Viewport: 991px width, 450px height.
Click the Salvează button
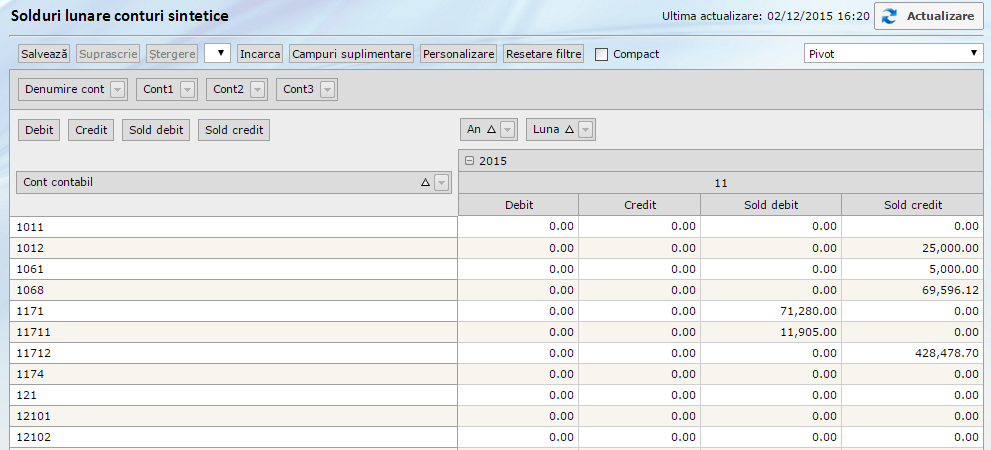pos(44,53)
